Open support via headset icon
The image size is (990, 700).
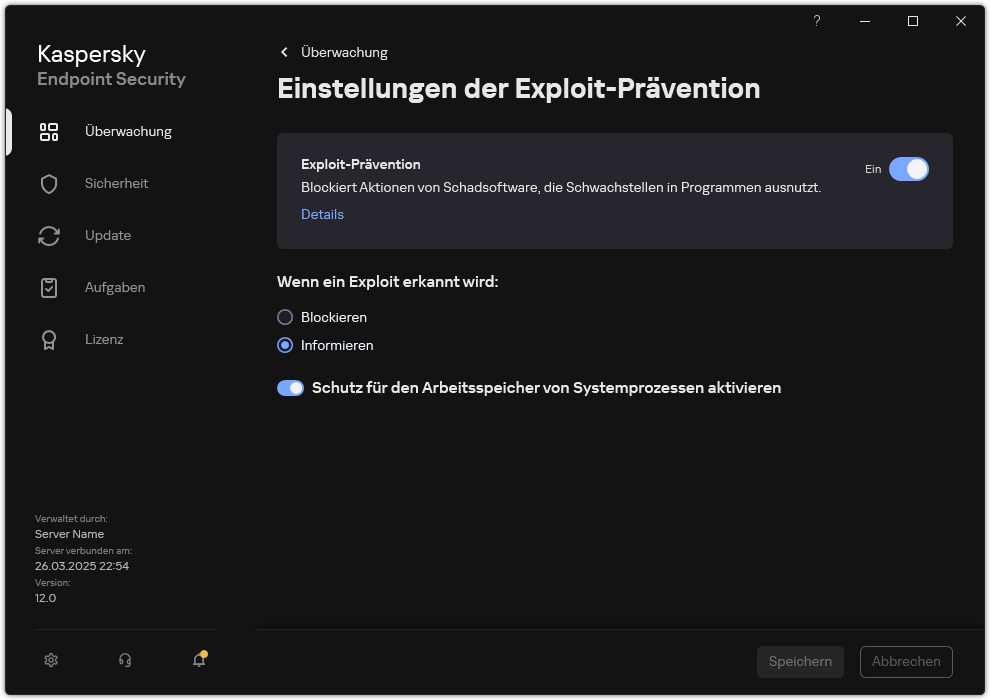(x=125, y=660)
